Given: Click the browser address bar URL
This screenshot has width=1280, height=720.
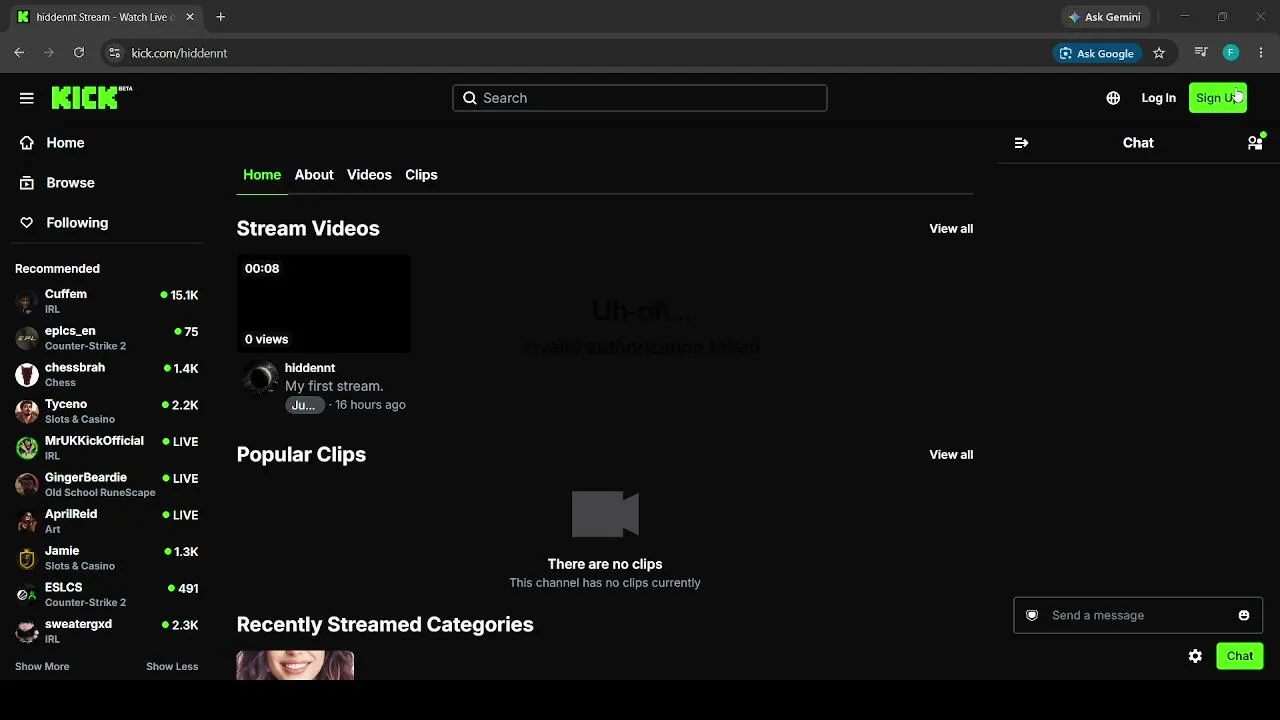Looking at the screenshot, I should pyautogui.click(x=179, y=53).
